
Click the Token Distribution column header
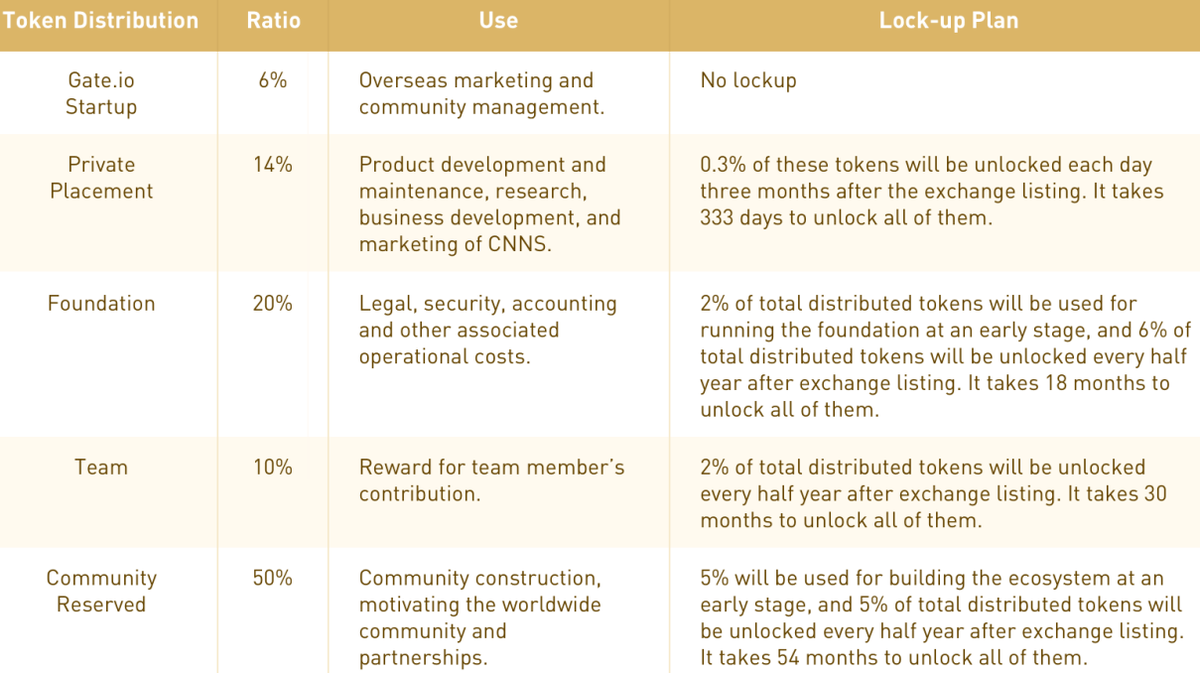coord(100,21)
